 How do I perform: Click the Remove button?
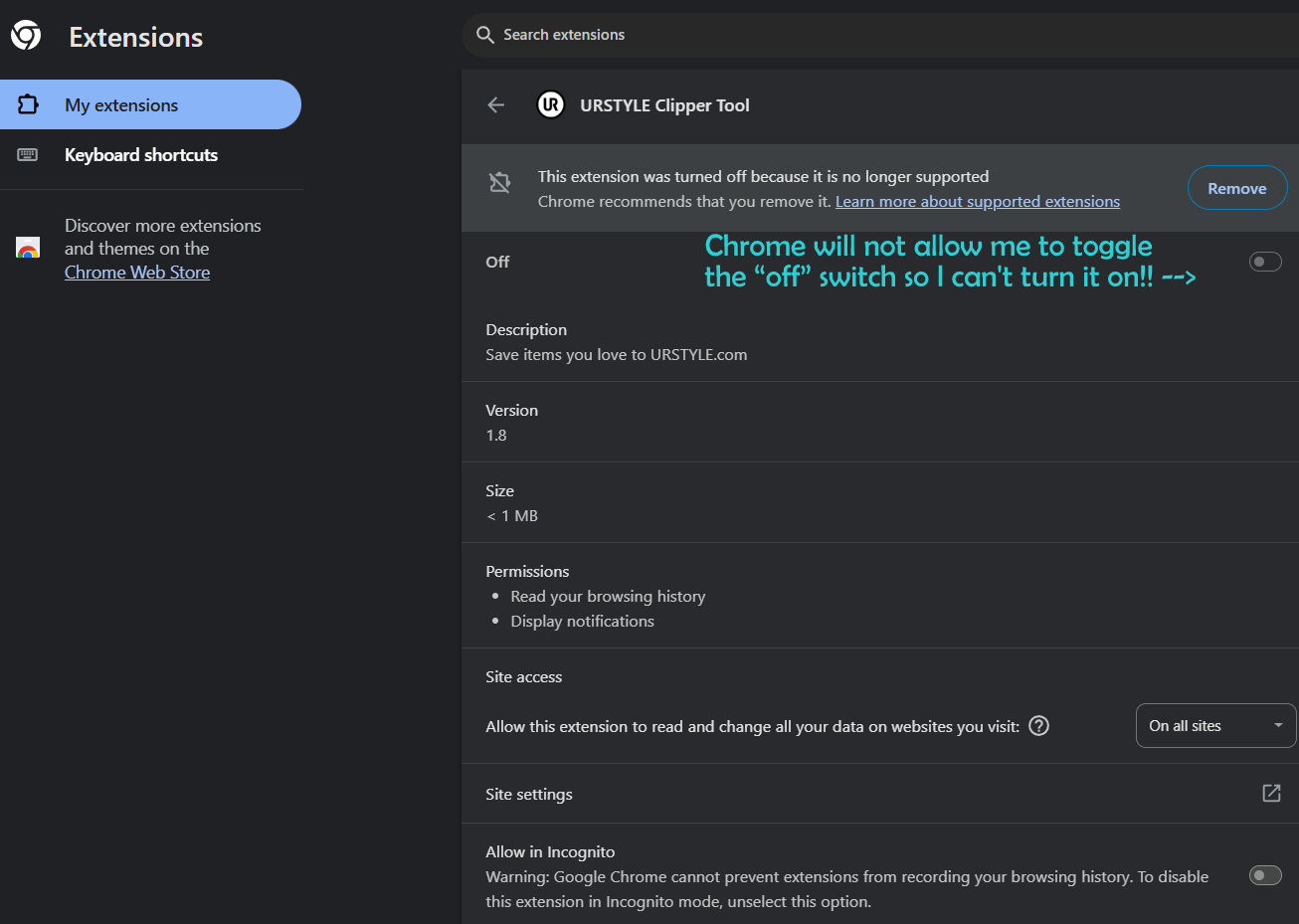(x=1237, y=188)
